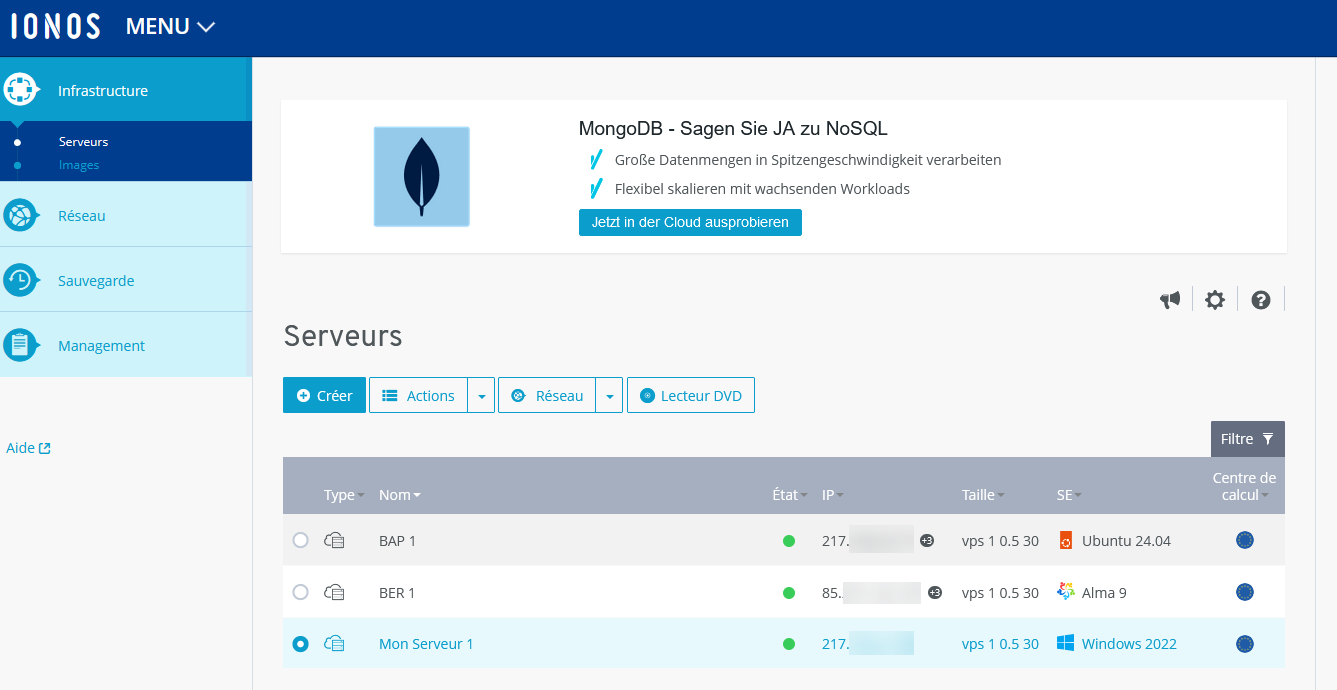The width and height of the screenshot is (1337, 690).
Task: Sort by Nom column header
Action: click(400, 495)
